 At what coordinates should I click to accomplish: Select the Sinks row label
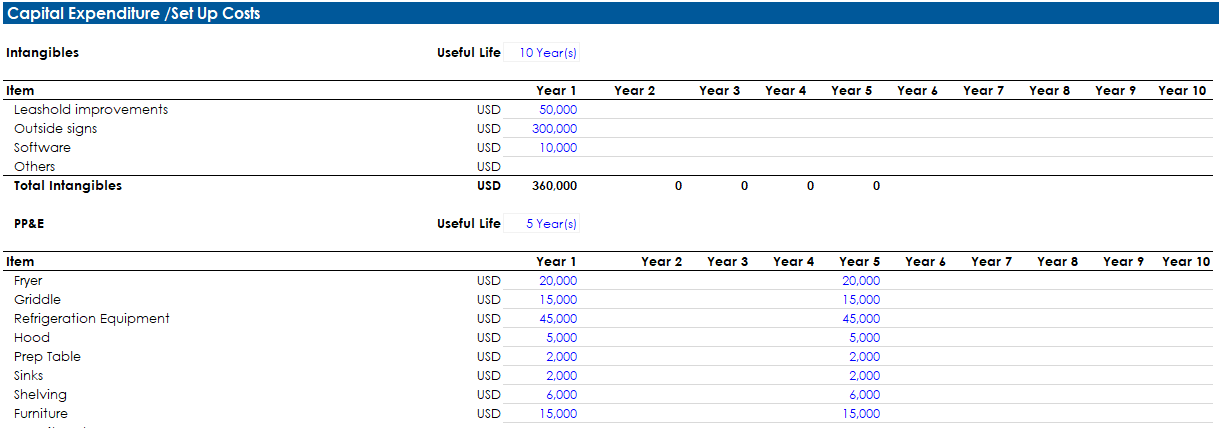coord(29,376)
